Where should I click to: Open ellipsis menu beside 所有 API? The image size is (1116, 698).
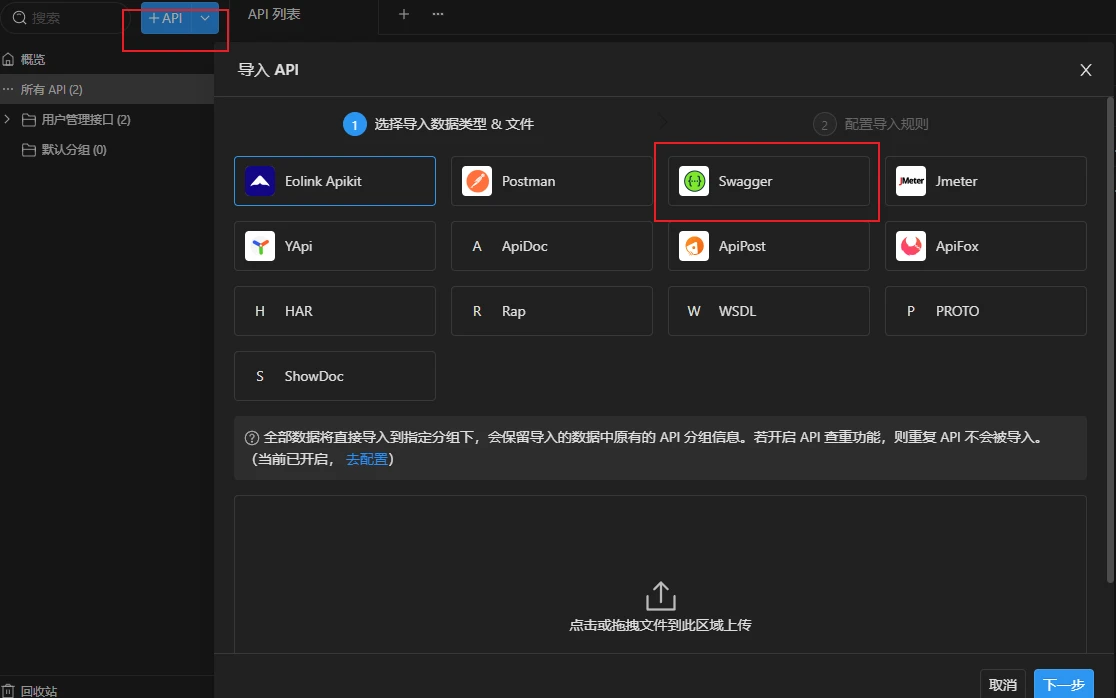point(8,89)
